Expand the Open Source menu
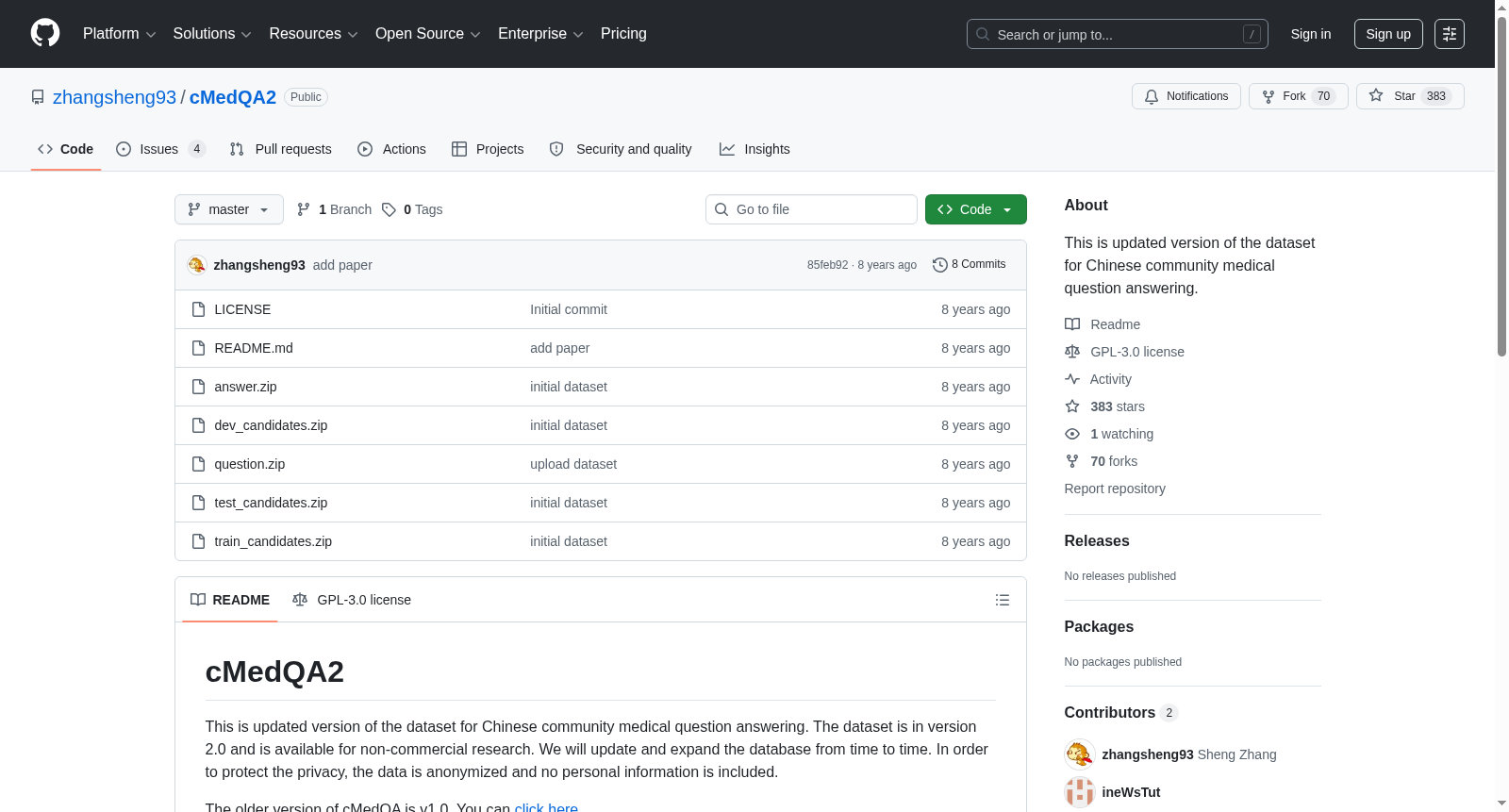The width and height of the screenshot is (1509, 812). coord(428,34)
